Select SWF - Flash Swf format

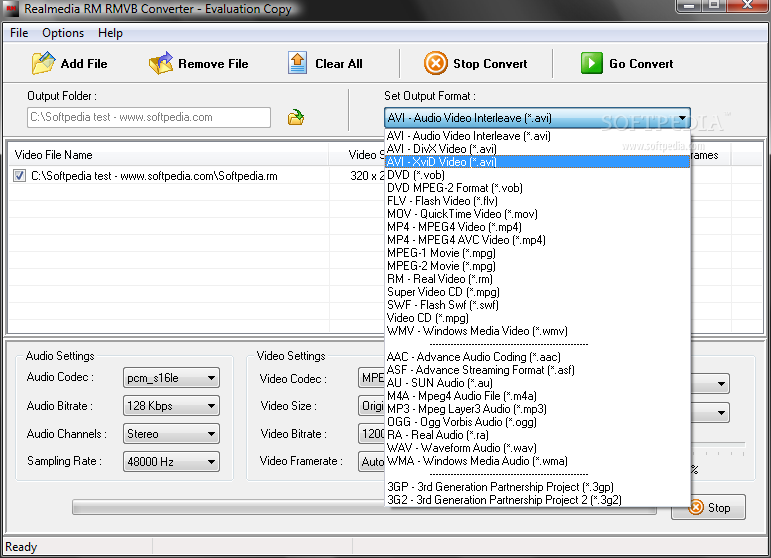click(537, 305)
